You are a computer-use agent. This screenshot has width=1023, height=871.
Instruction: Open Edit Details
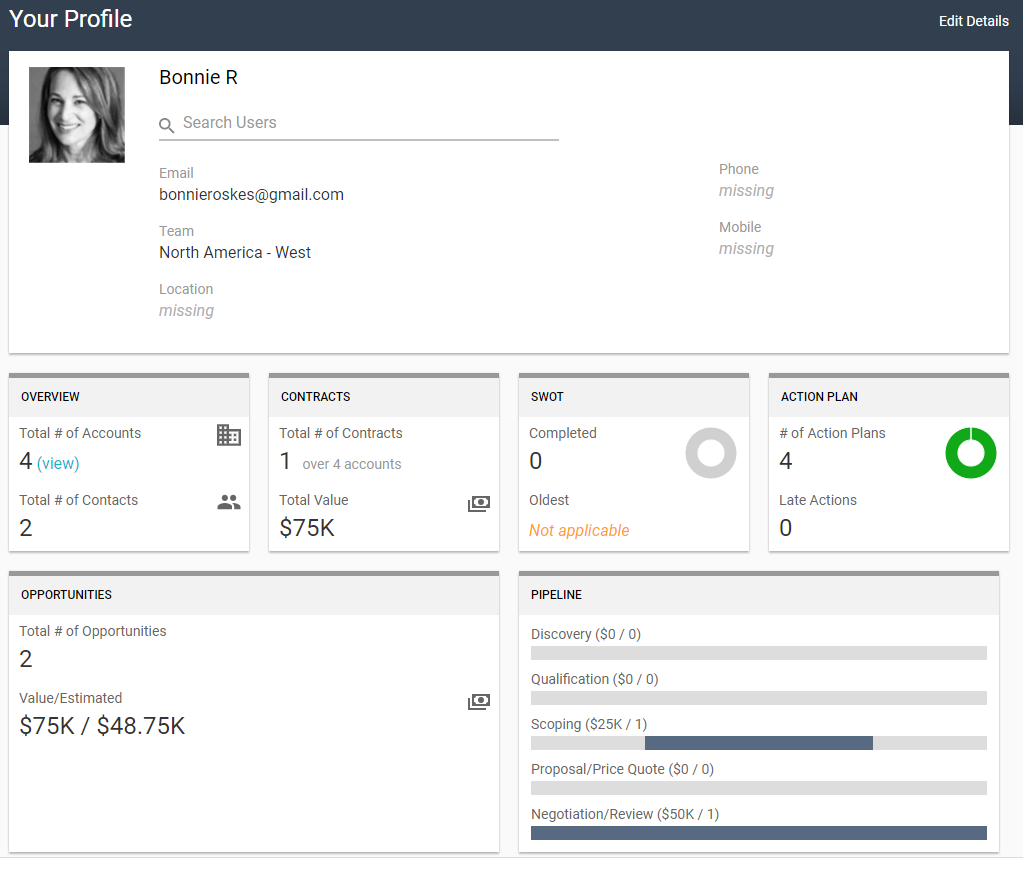click(973, 21)
